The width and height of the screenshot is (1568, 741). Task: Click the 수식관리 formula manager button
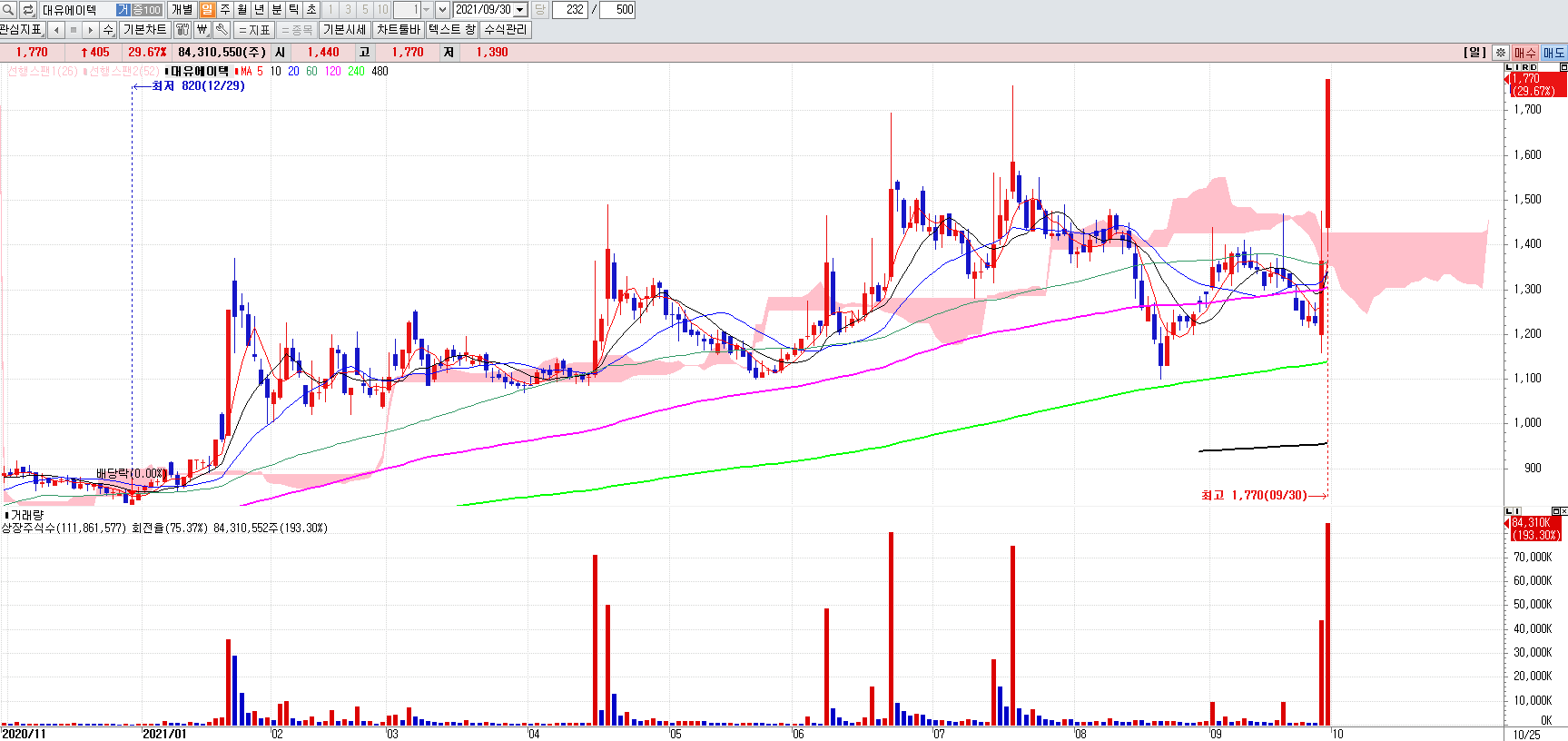click(x=506, y=29)
